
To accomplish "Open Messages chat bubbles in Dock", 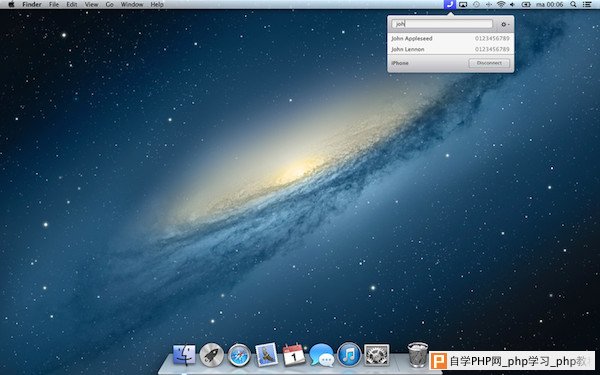I will 321,355.
